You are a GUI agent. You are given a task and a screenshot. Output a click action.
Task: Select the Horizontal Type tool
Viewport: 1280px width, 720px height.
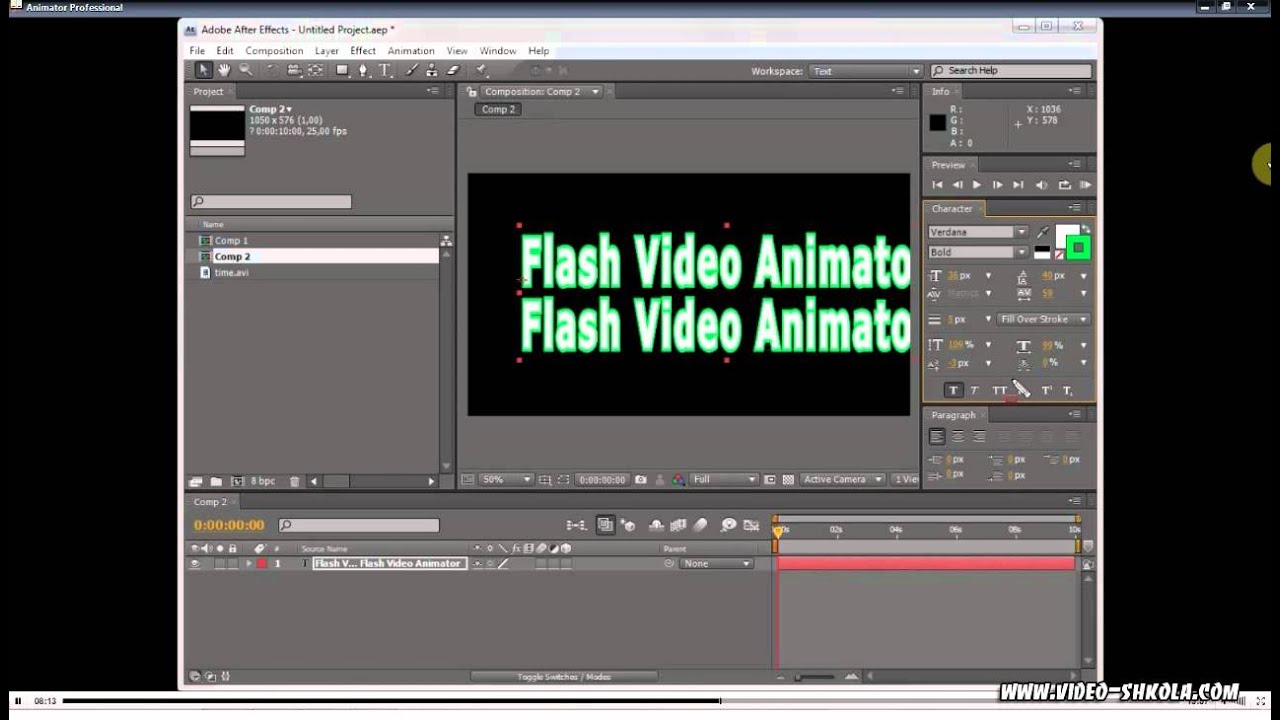[384, 70]
